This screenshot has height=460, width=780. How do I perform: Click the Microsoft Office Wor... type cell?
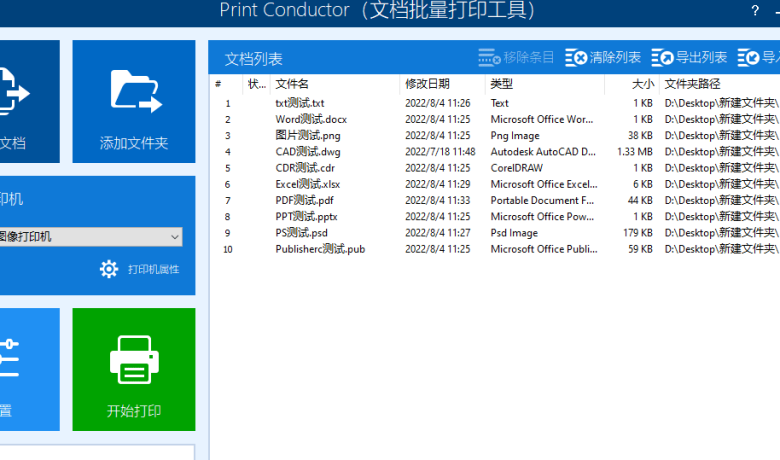(x=542, y=119)
